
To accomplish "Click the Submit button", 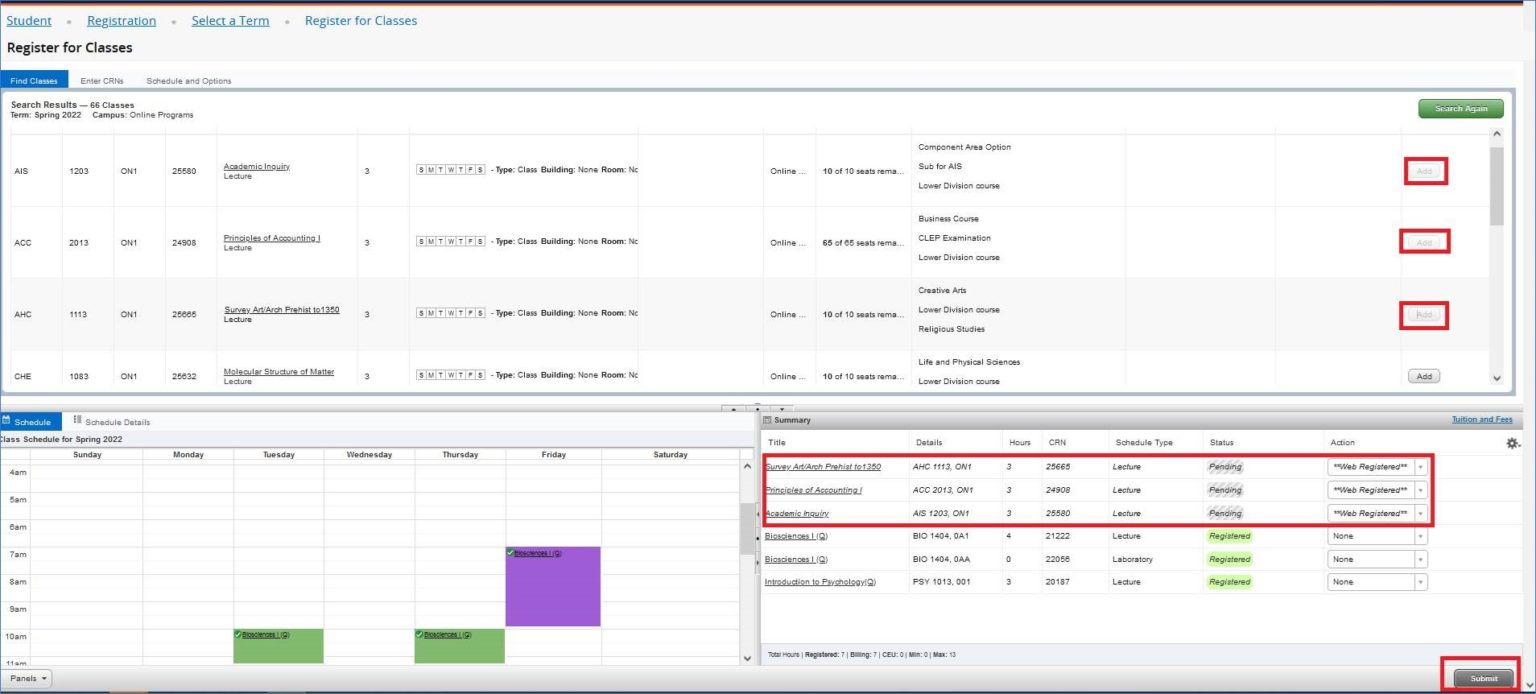I will click(1484, 678).
